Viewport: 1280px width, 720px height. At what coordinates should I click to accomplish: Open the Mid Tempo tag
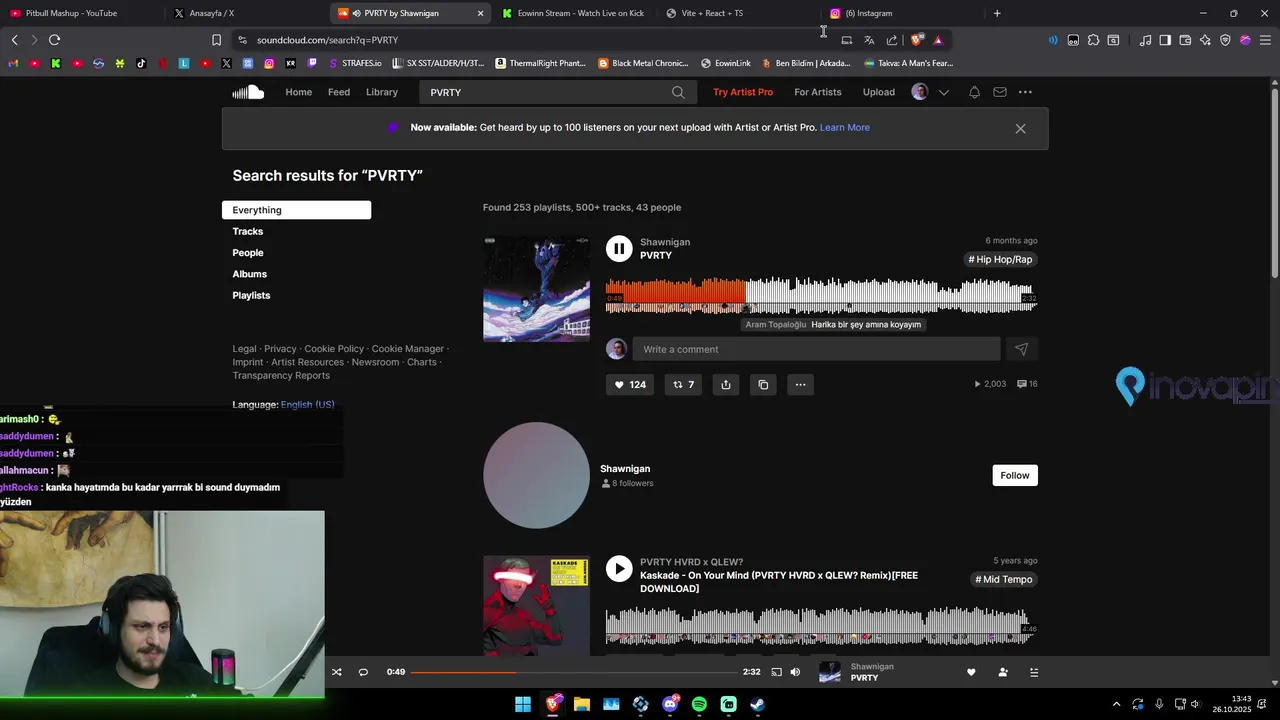click(1004, 579)
